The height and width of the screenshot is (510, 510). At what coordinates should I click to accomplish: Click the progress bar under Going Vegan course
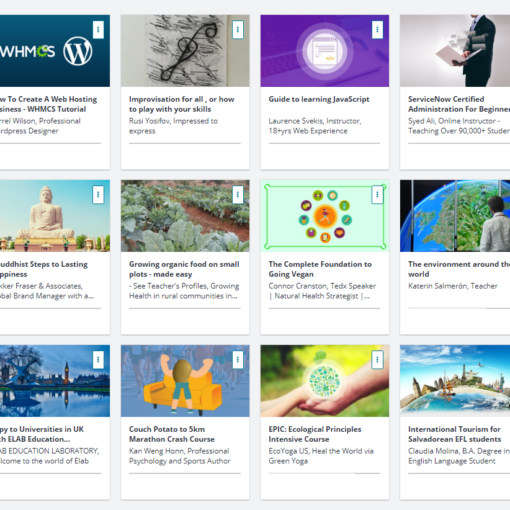click(x=324, y=308)
